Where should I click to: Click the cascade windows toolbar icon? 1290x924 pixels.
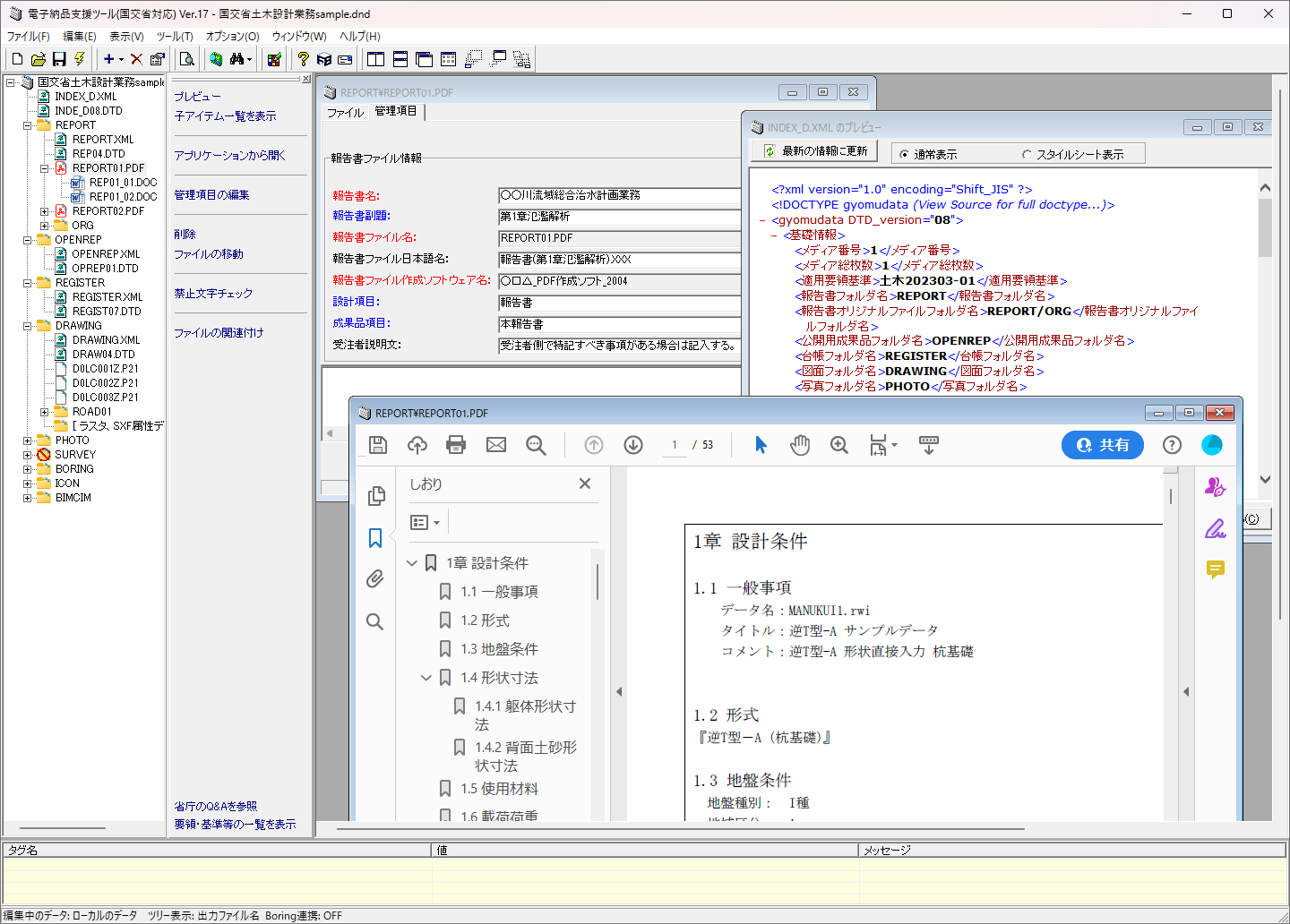(x=425, y=59)
